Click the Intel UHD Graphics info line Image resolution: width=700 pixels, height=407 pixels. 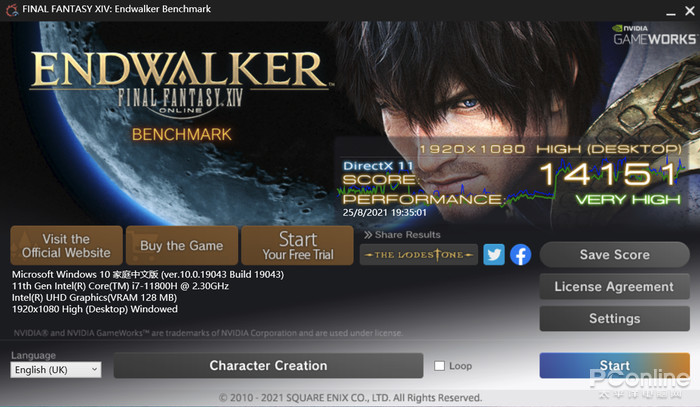pos(94,297)
